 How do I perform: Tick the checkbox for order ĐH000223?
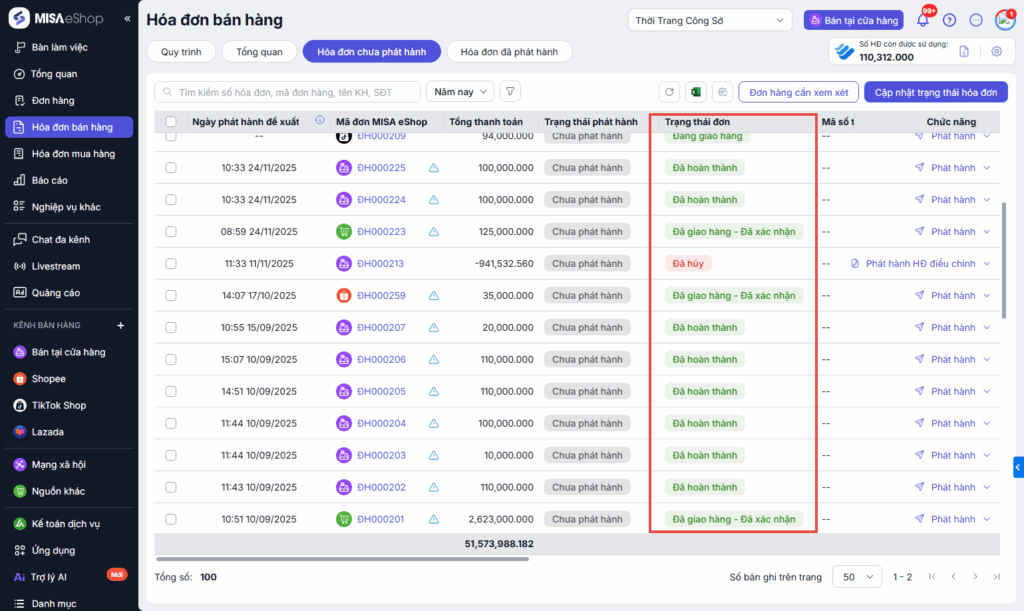pos(171,232)
